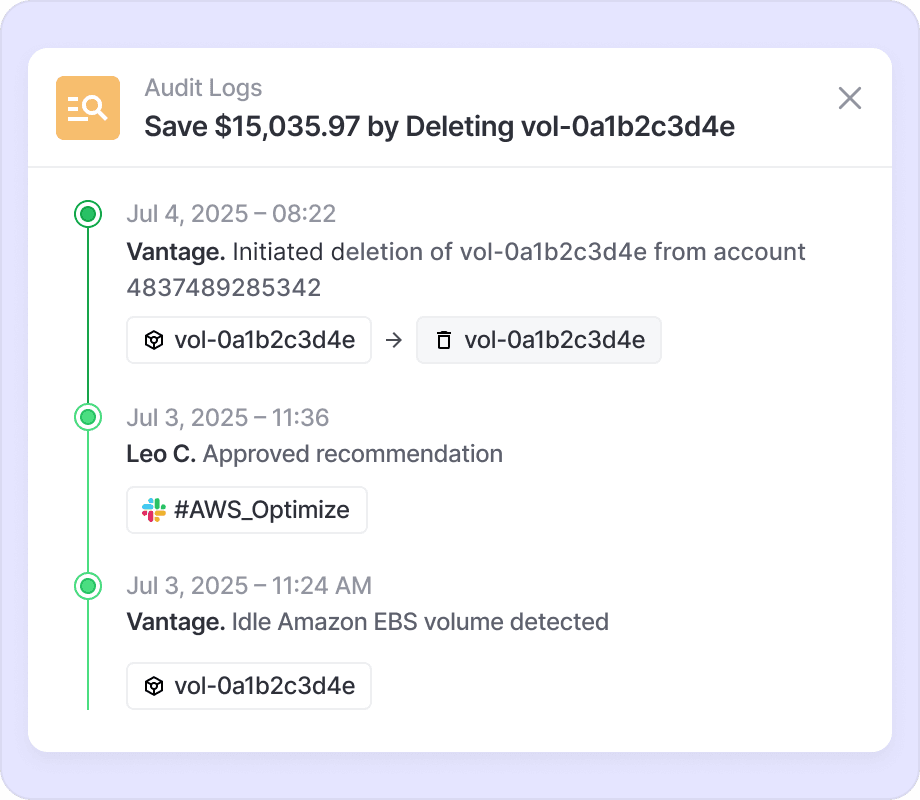Click the trash icon in the deleted volume chip

[444, 340]
